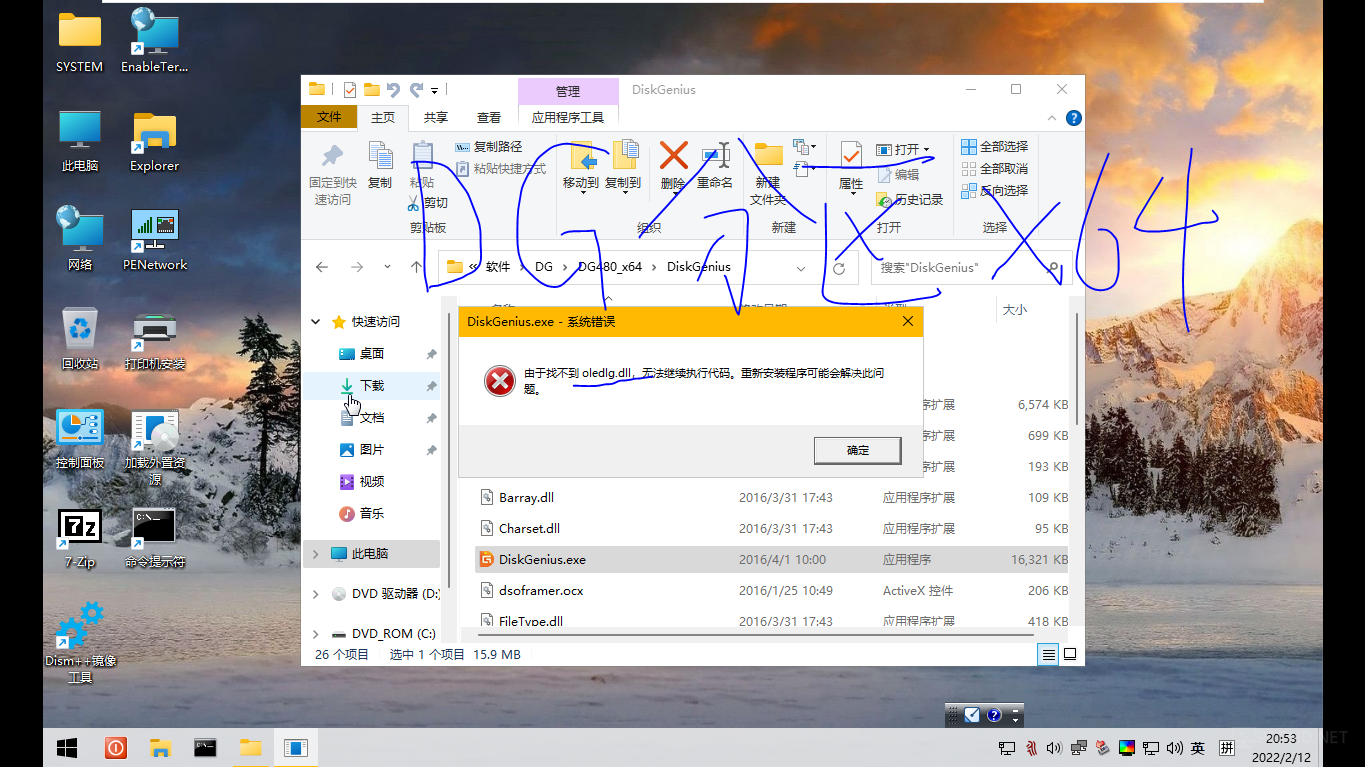Click 全部取消 in the select group
This screenshot has height=767, width=1365.
[x=995, y=169]
